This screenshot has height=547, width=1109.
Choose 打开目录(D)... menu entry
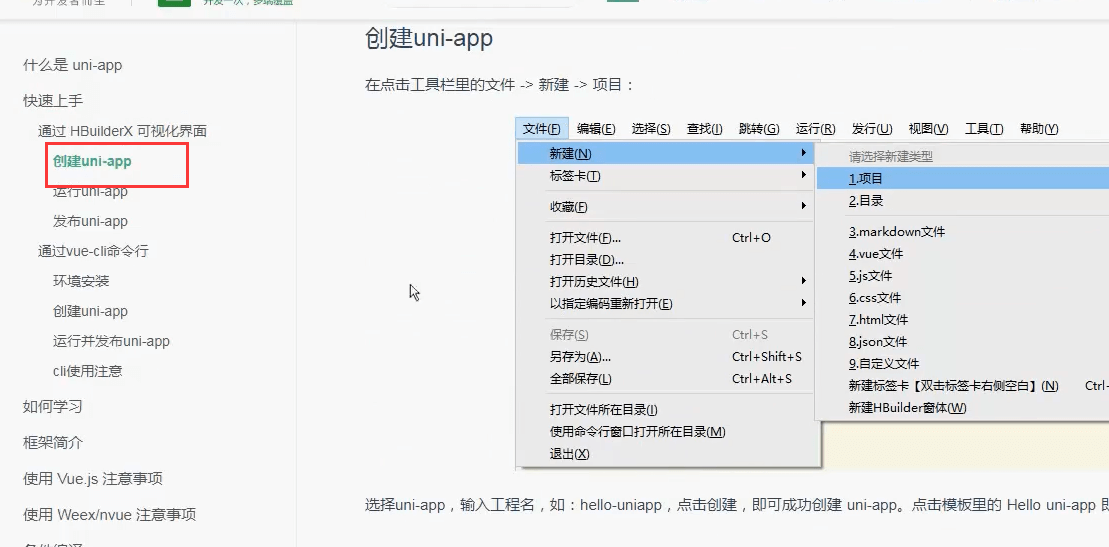[x=666, y=260]
